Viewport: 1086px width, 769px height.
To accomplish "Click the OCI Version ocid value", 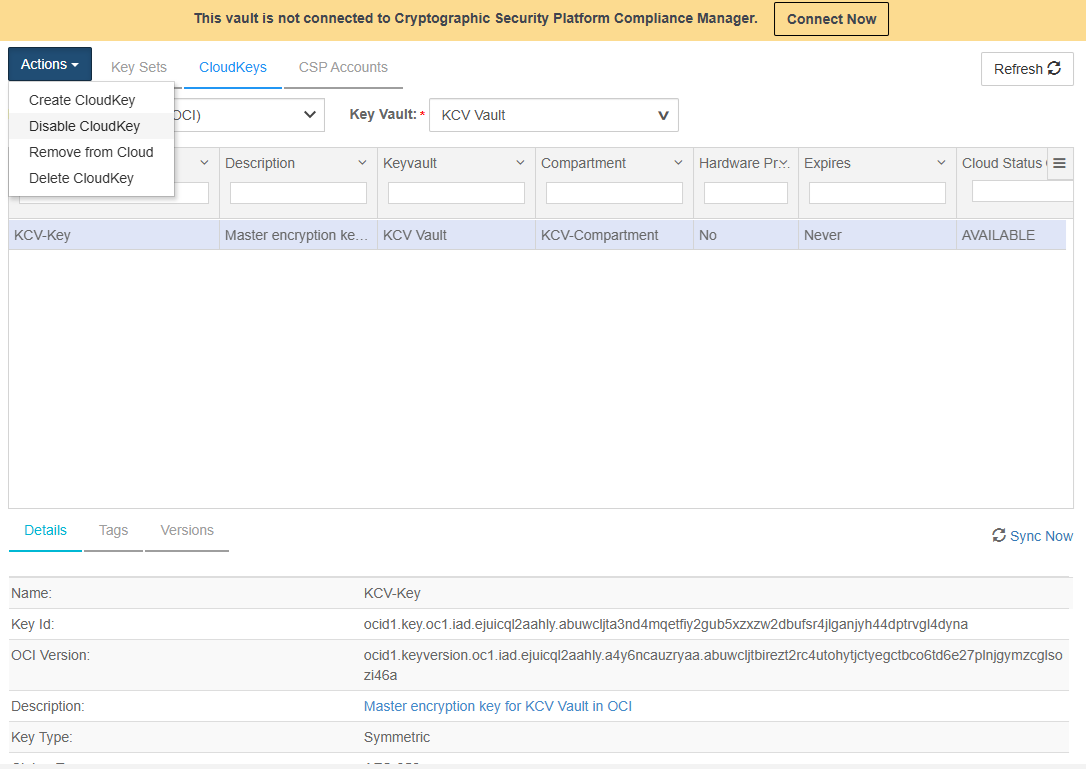I will [x=713, y=665].
